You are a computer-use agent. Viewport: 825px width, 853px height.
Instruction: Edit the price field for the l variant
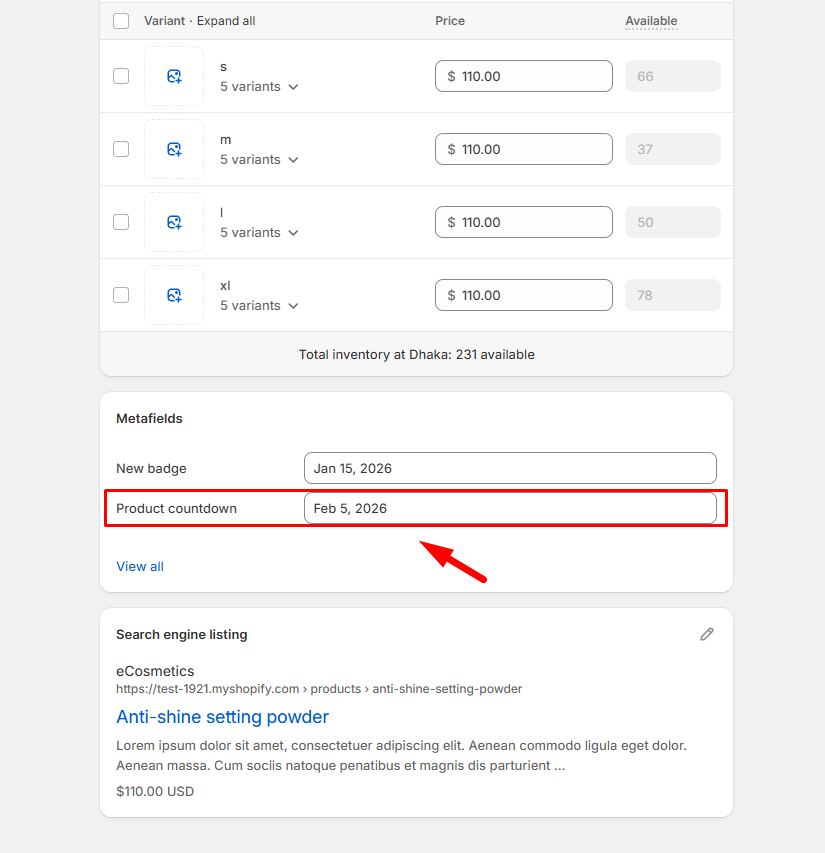524,222
